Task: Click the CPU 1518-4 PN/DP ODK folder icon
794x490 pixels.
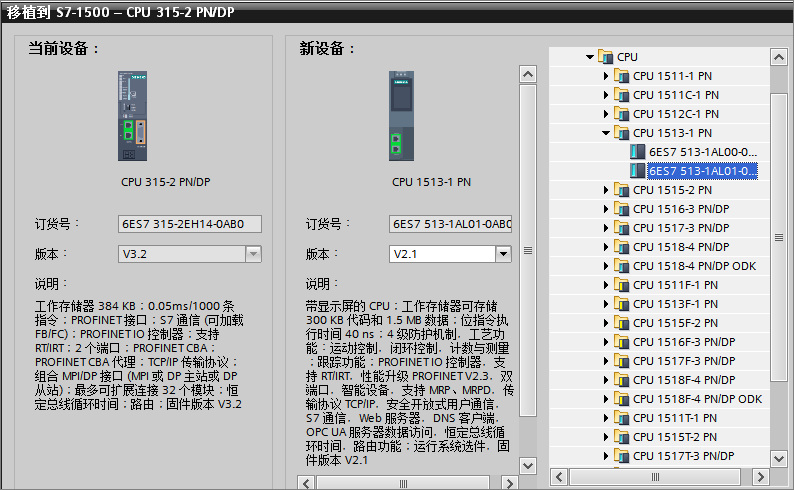Action: pyautogui.click(x=621, y=266)
